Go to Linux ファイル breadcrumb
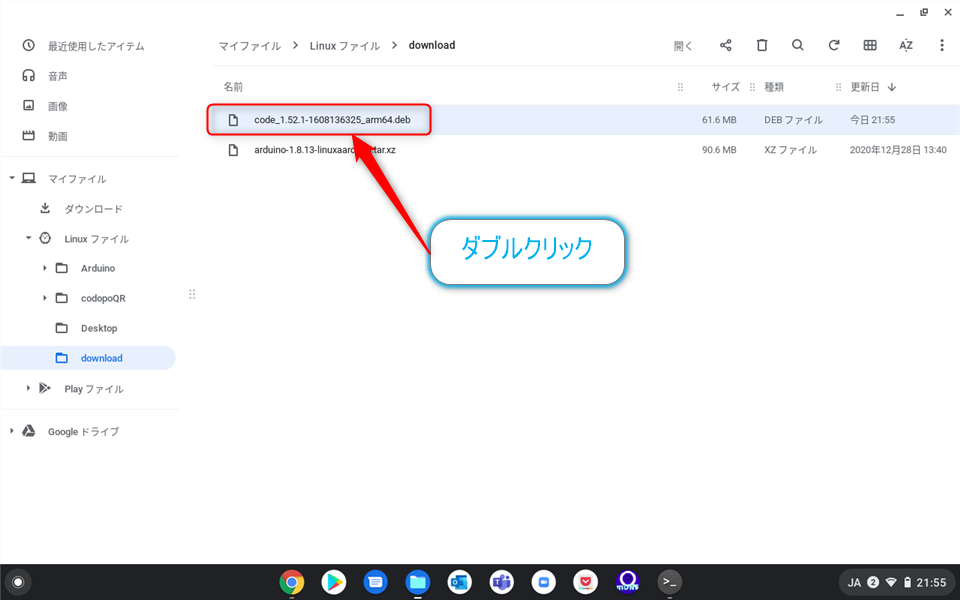 [345, 46]
